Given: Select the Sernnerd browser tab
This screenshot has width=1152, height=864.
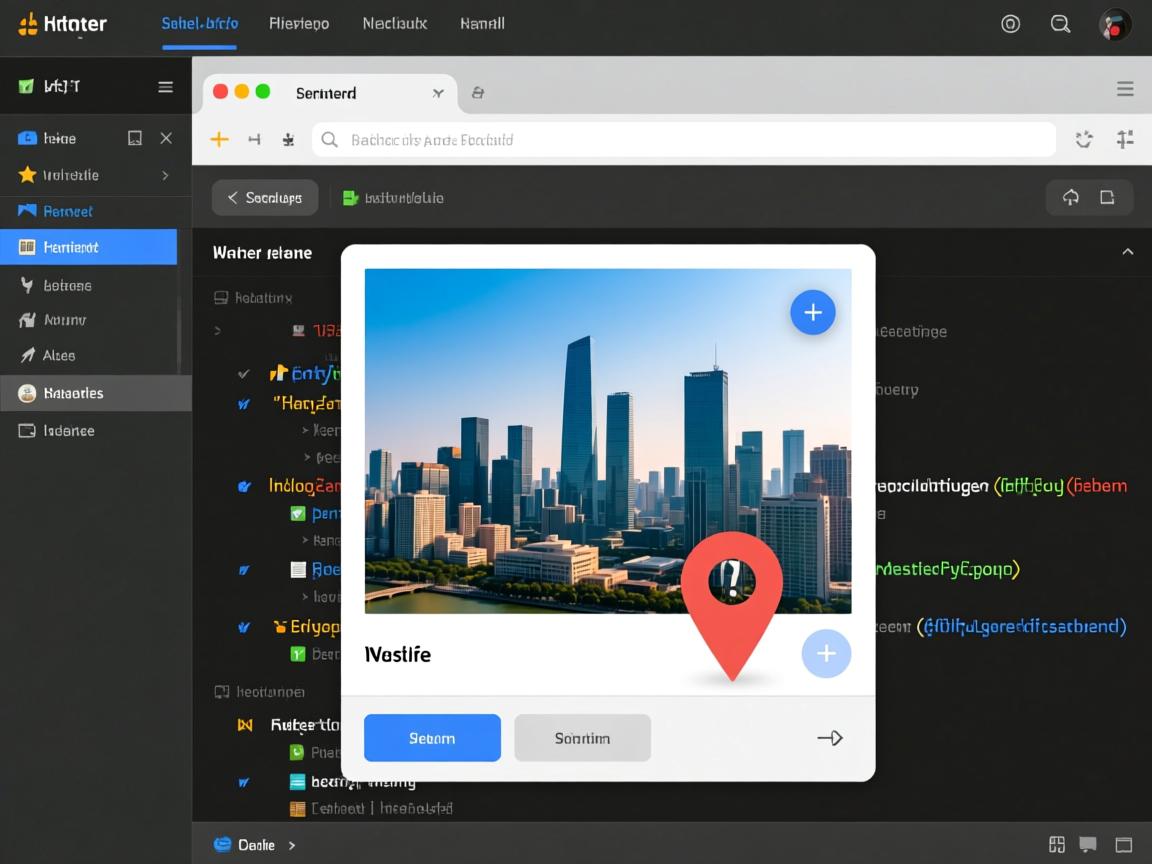Looking at the screenshot, I should [326, 93].
